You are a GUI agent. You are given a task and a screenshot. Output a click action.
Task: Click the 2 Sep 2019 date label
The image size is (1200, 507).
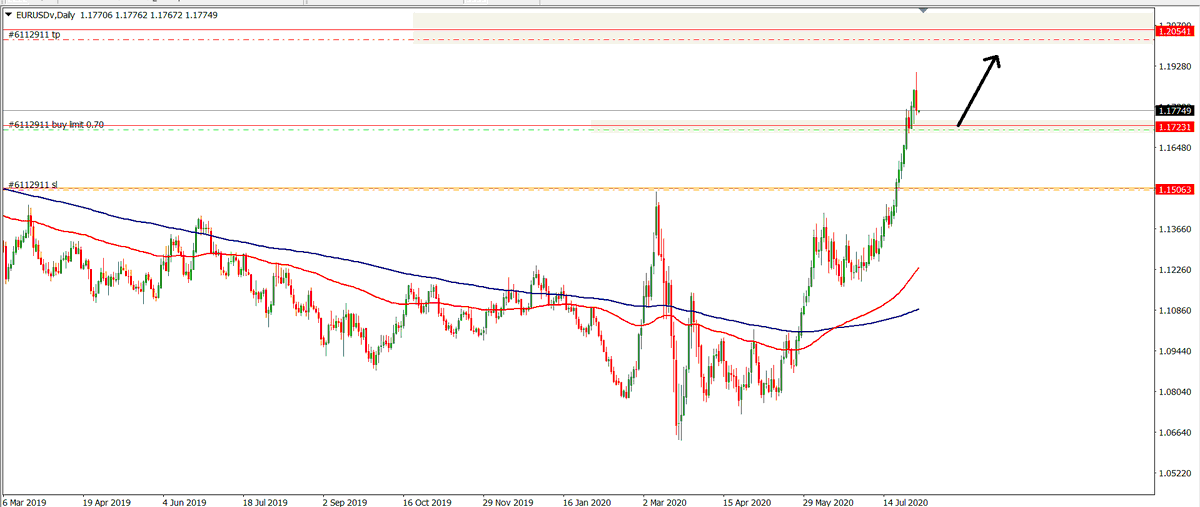click(346, 501)
